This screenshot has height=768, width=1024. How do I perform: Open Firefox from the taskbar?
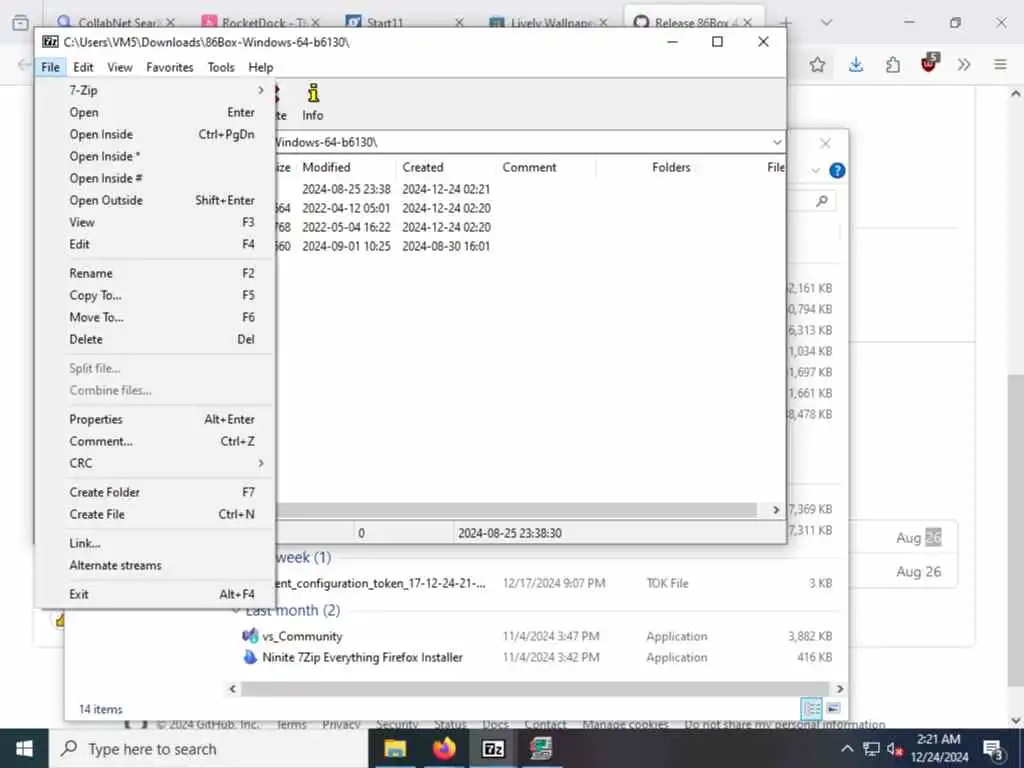pyautogui.click(x=444, y=748)
